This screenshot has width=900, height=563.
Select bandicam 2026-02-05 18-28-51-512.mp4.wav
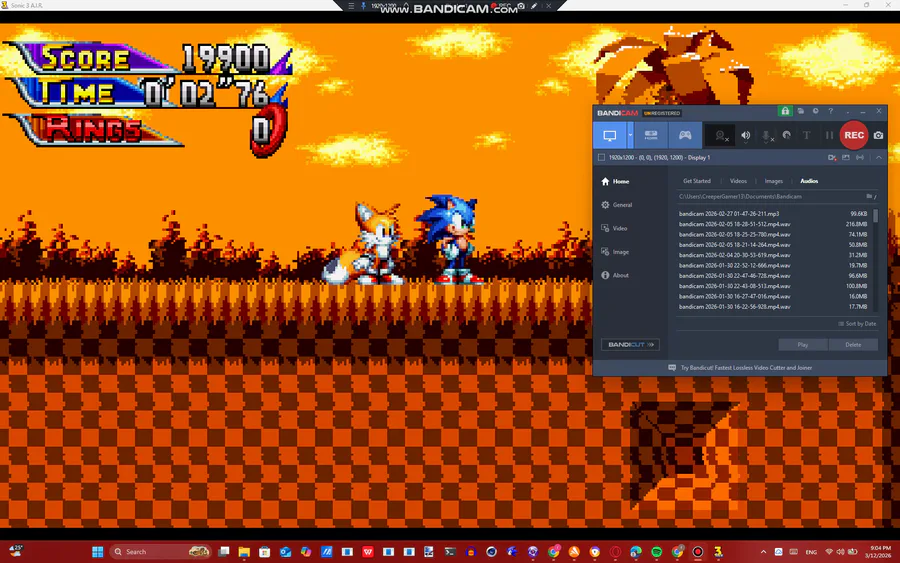pos(773,224)
